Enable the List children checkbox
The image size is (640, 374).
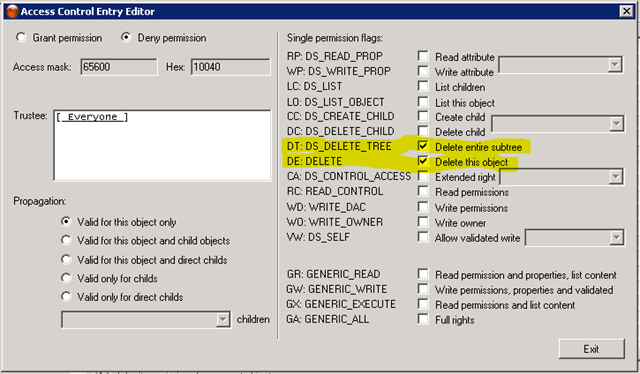(x=423, y=86)
